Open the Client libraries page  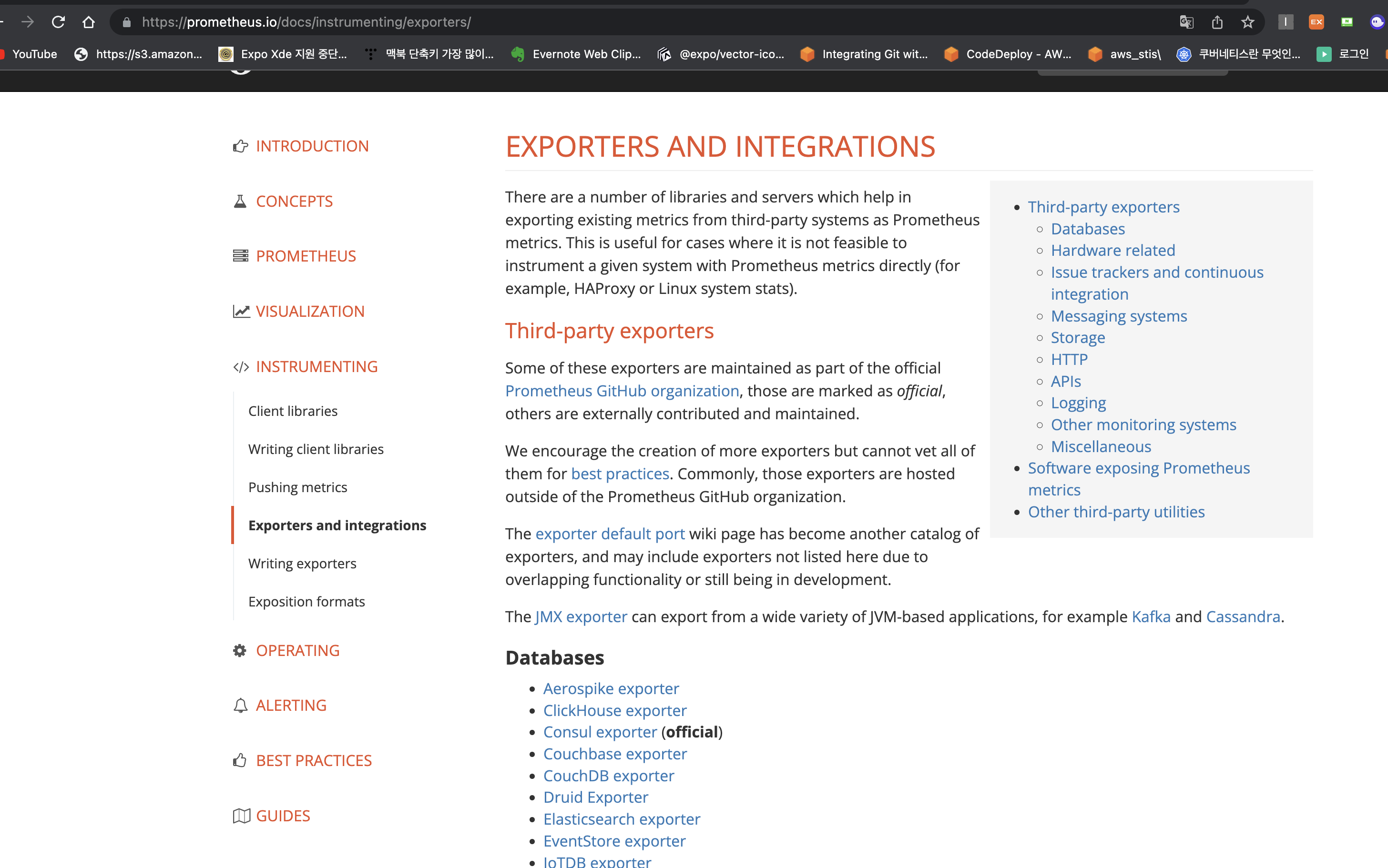coord(293,410)
